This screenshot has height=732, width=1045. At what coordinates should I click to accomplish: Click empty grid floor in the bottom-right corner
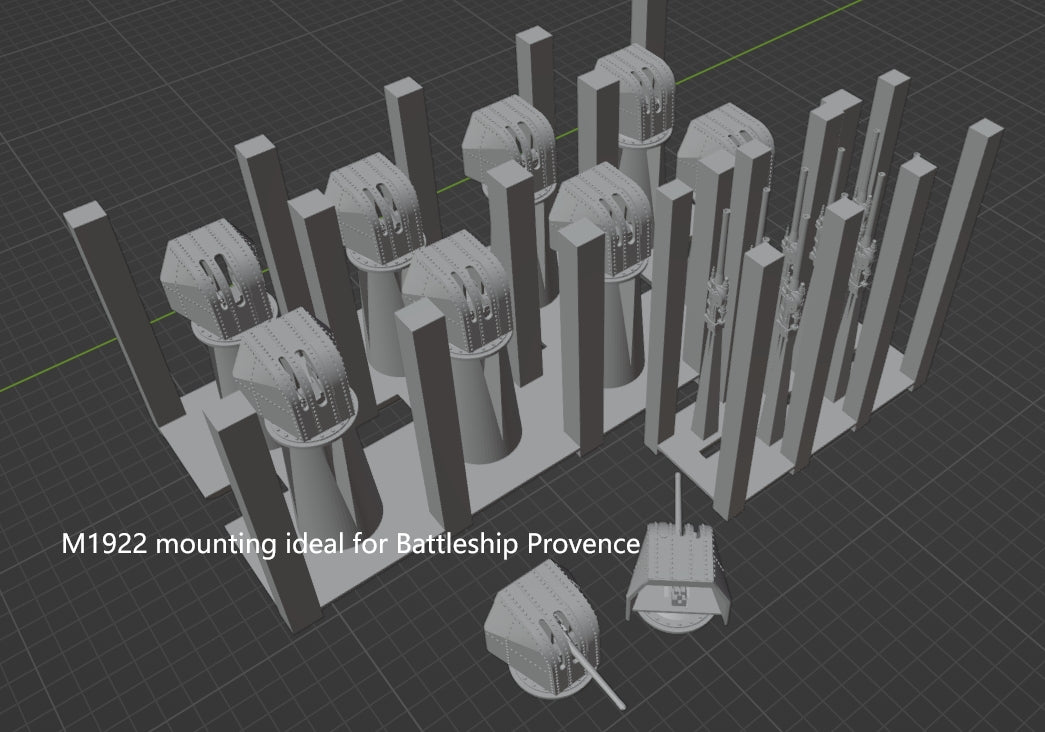(x=950, y=650)
